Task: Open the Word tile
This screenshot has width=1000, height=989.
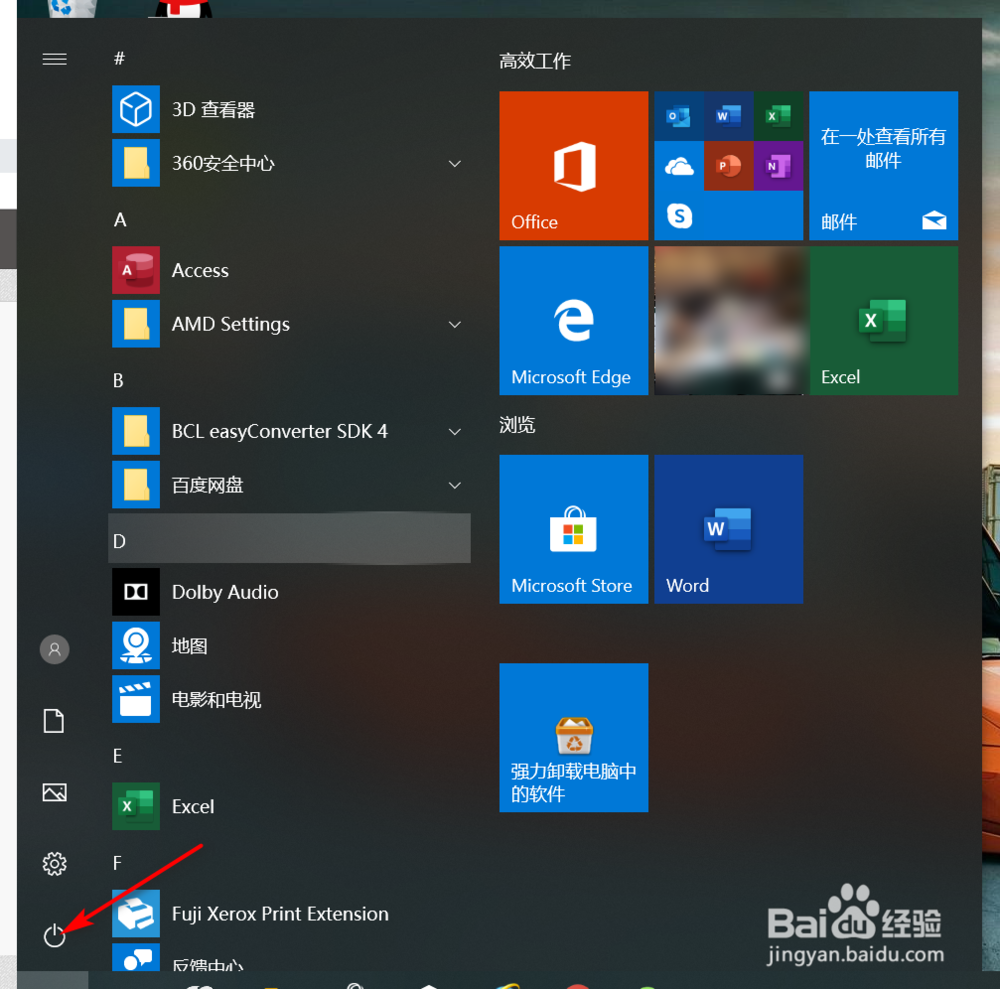Action: 728,529
